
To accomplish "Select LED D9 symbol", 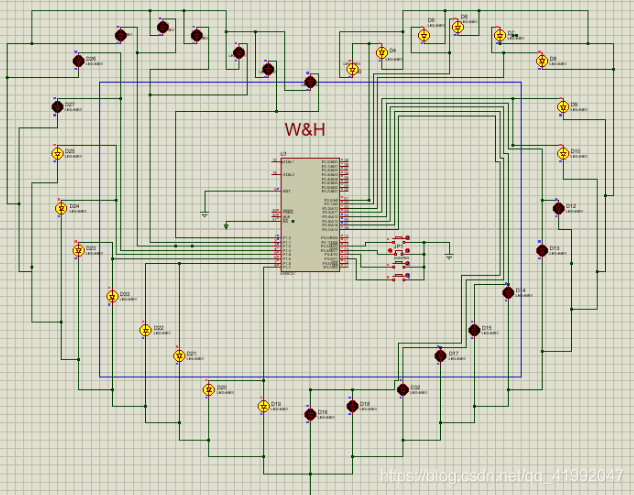I will 563,107.
